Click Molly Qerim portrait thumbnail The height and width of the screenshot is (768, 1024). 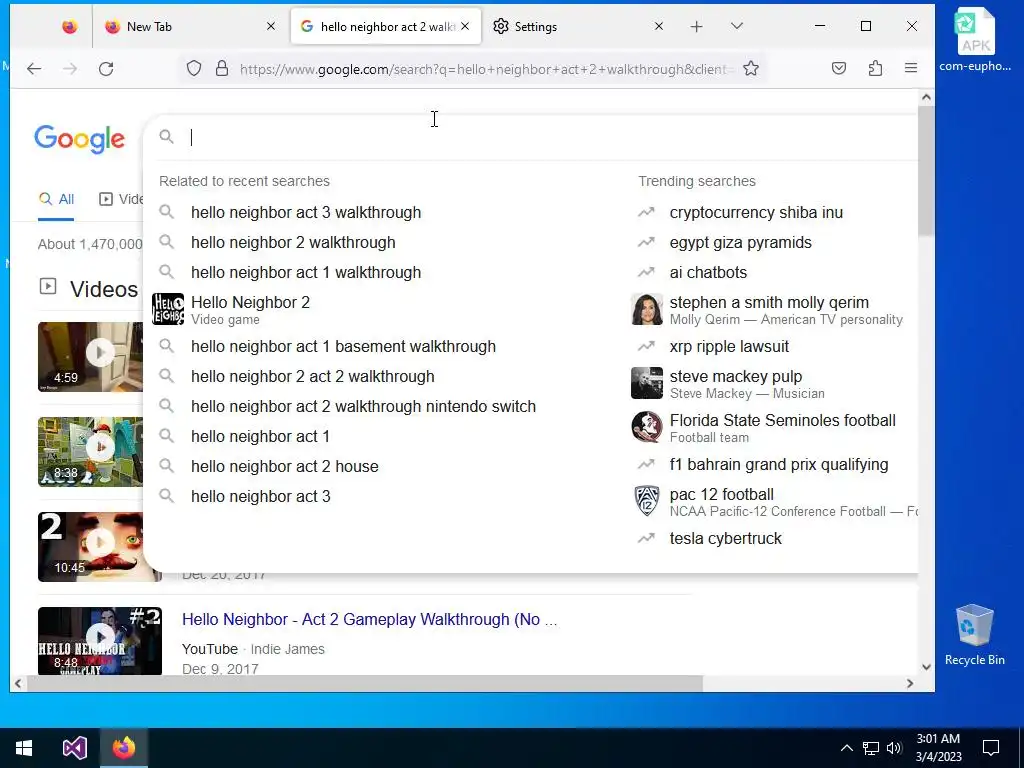[647, 310]
